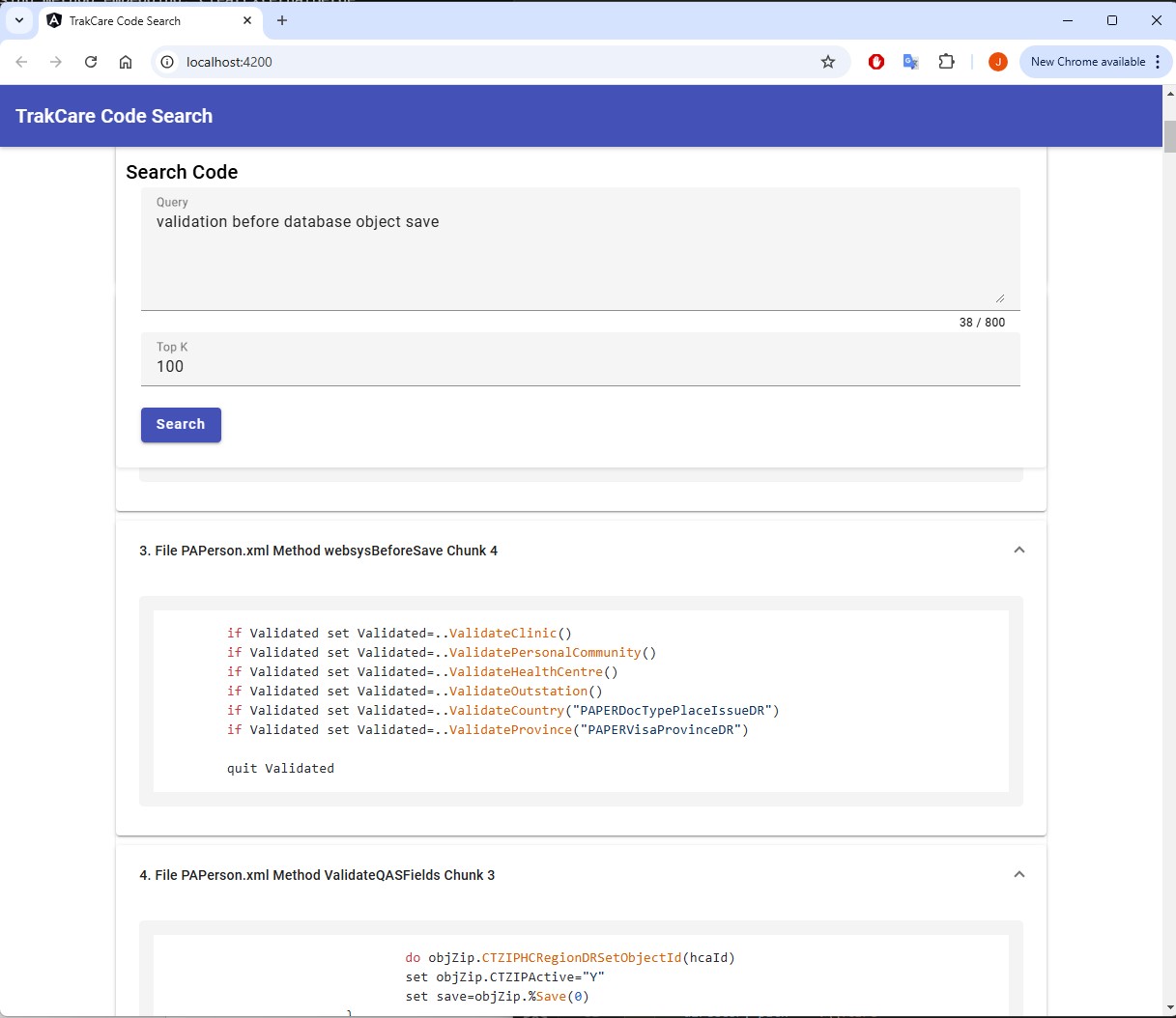
Task: Open the tab search dropdown arrow
Action: 19,20
